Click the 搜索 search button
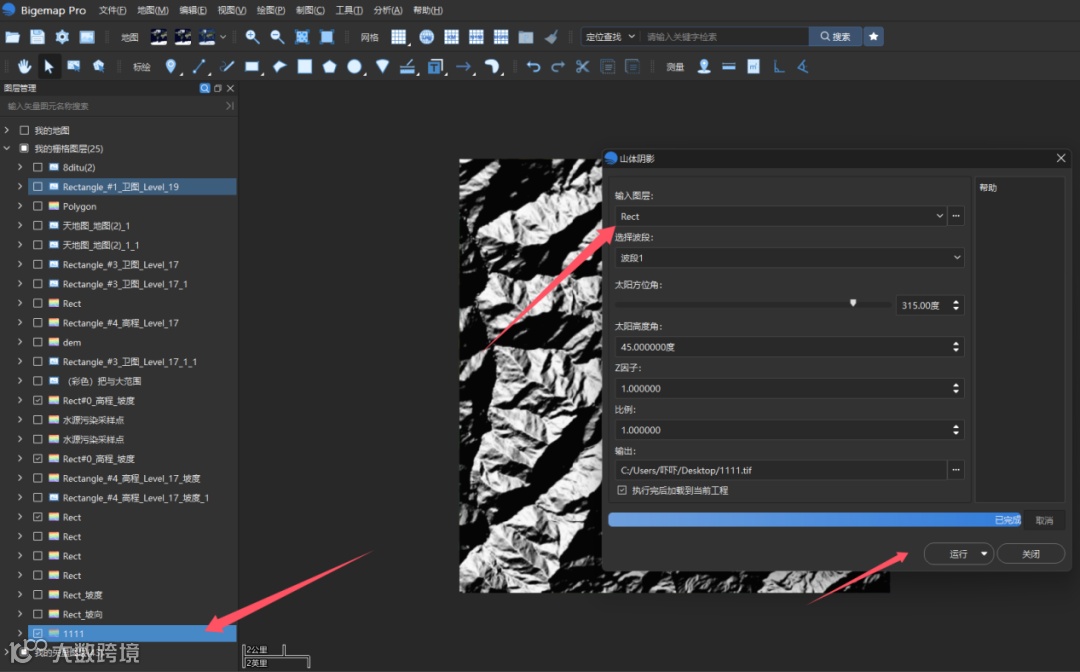Image resolution: width=1080 pixels, height=672 pixels. pos(835,36)
